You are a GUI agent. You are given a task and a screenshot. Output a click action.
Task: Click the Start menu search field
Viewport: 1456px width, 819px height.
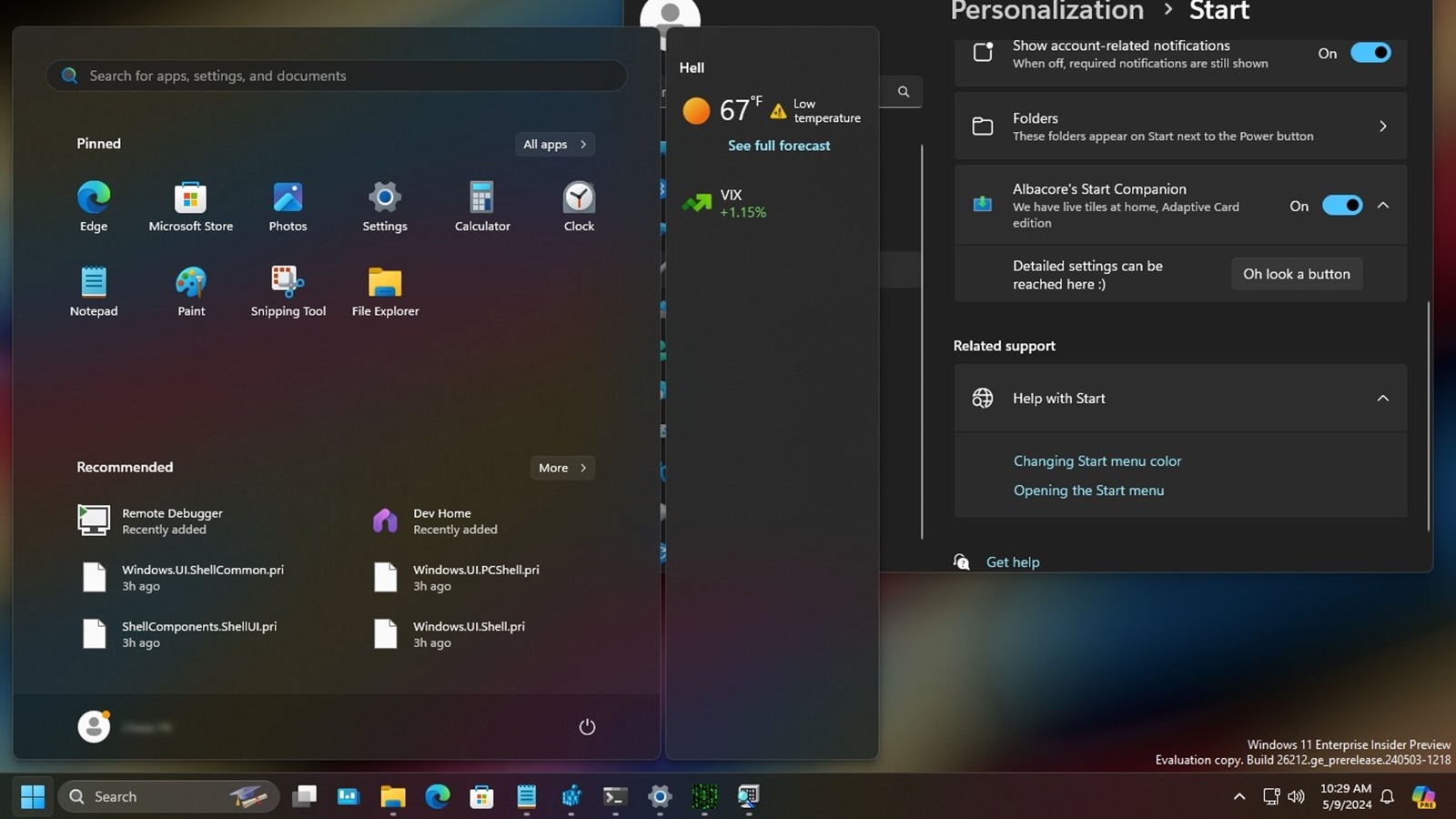point(336,76)
